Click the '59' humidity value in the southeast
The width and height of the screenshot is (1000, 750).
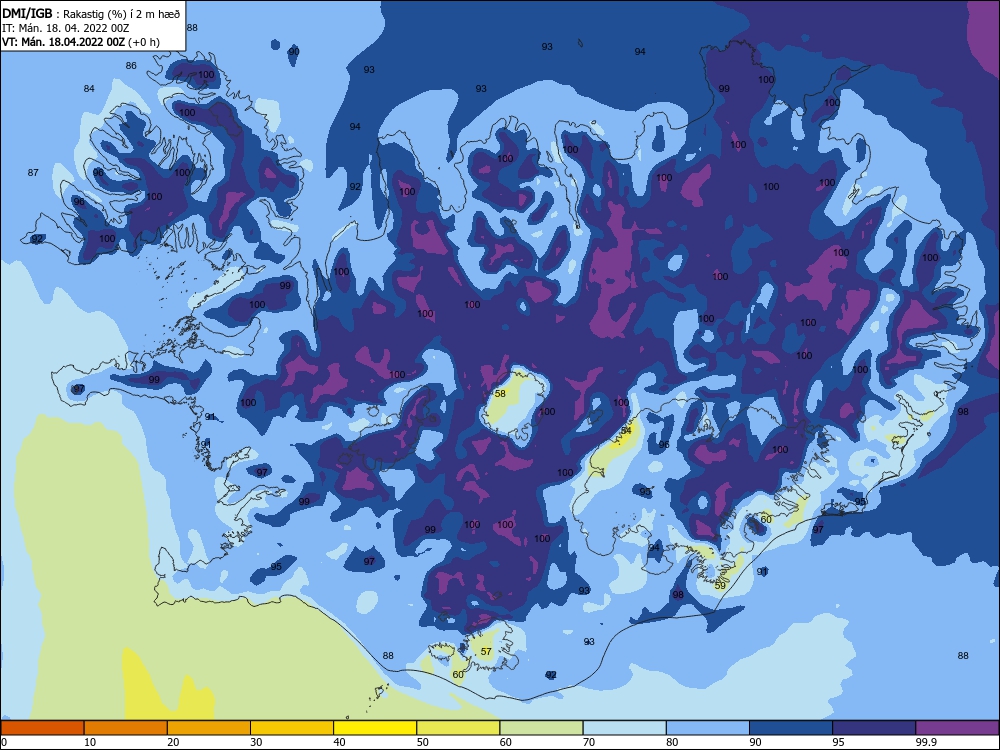coord(720,585)
